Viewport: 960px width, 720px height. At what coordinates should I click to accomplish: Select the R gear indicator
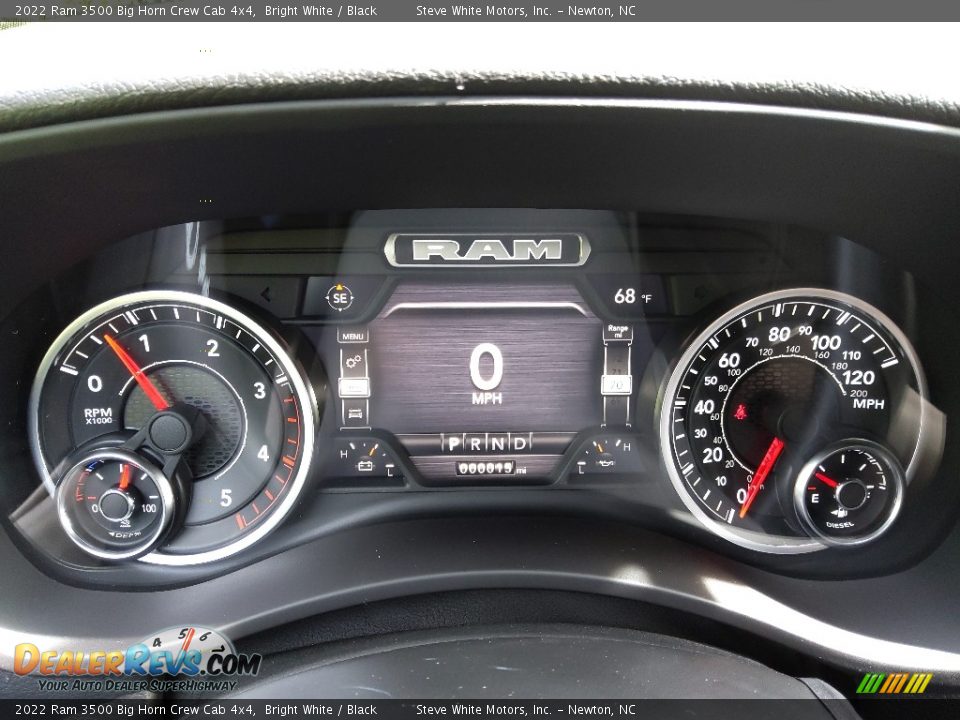(476, 444)
